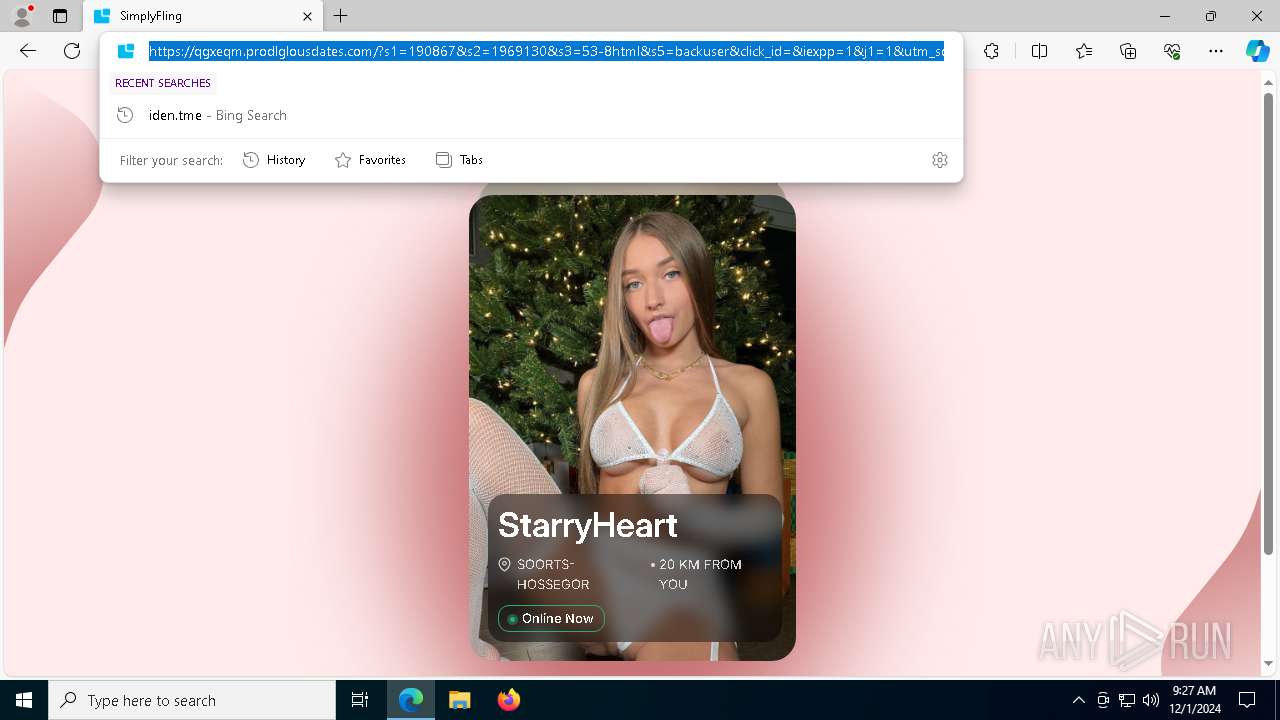Click the StarryHeart profile name
The width and height of the screenshot is (1280, 720).
(x=588, y=525)
